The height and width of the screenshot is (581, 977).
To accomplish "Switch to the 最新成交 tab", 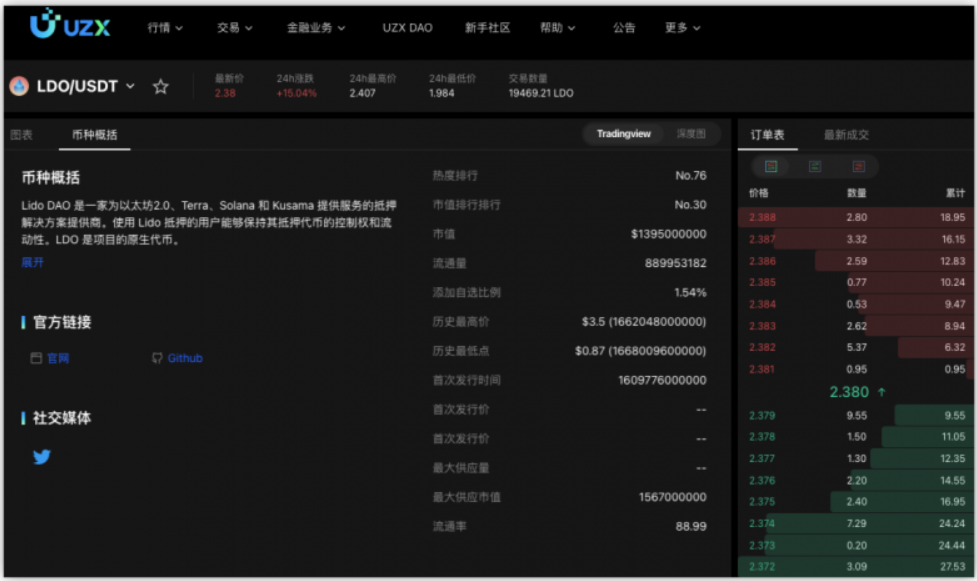I will pyautogui.click(x=846, y=135).
